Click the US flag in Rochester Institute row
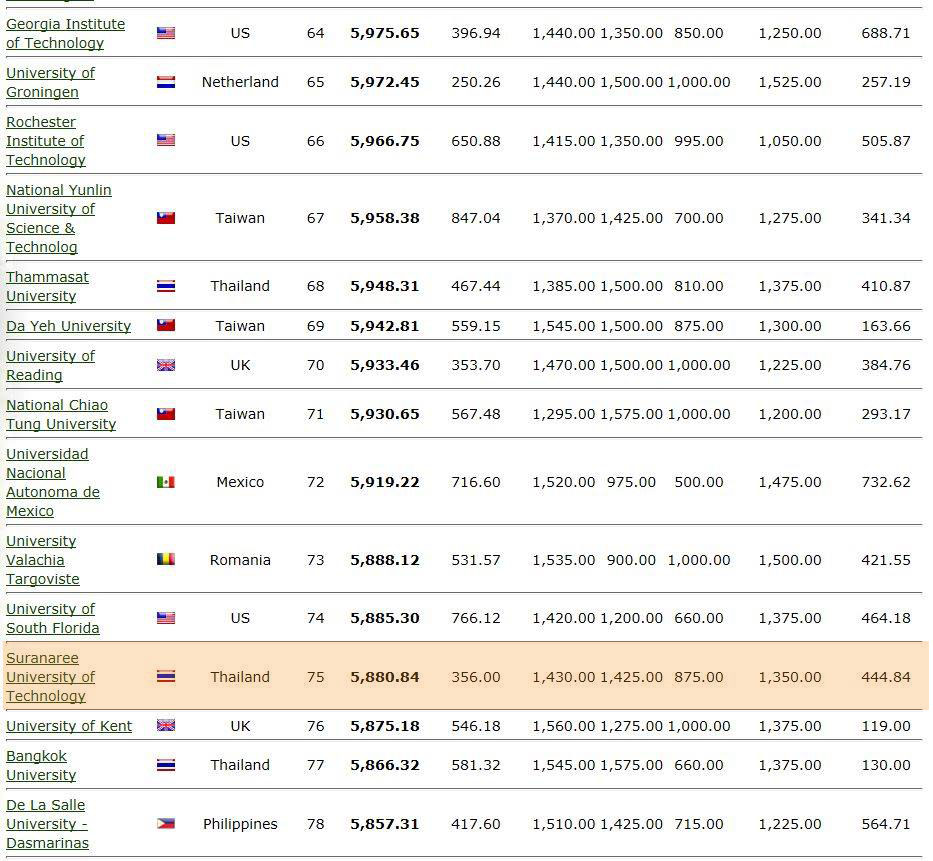 (x=166, y=140)
